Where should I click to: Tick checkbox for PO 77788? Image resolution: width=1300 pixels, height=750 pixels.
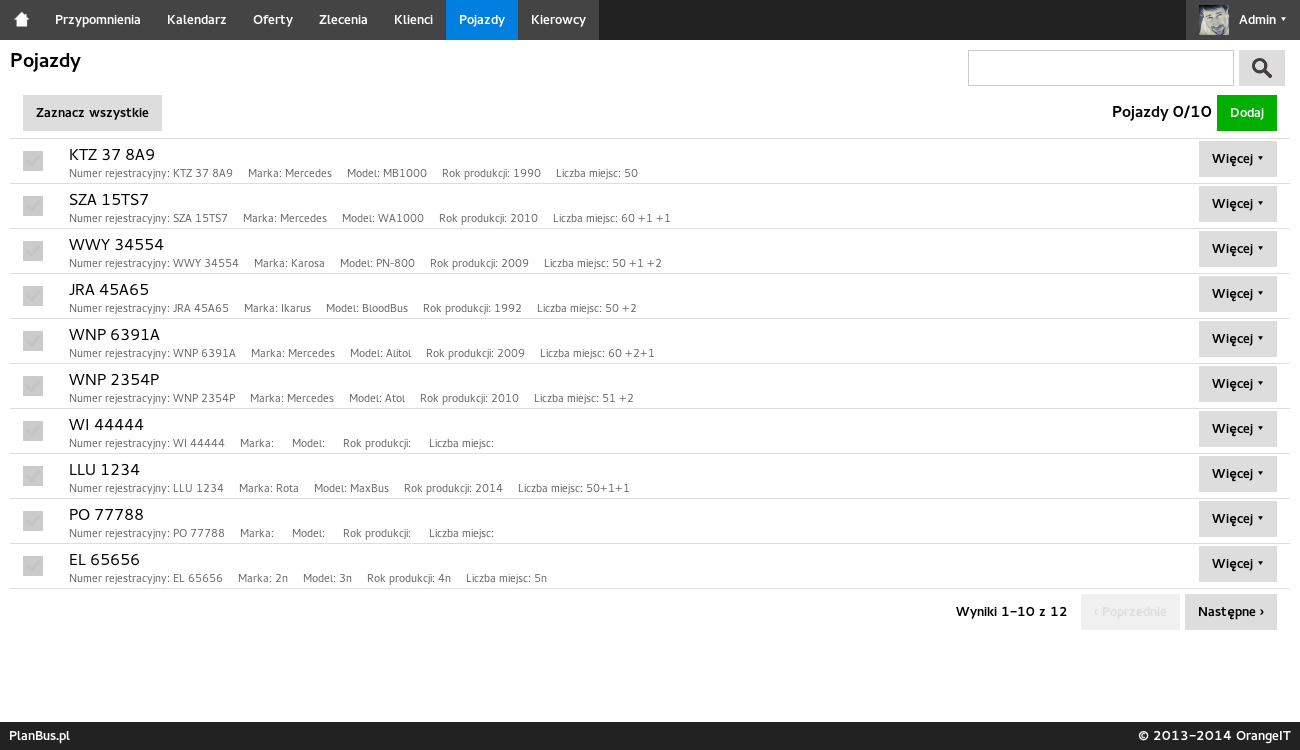[33, 521]
